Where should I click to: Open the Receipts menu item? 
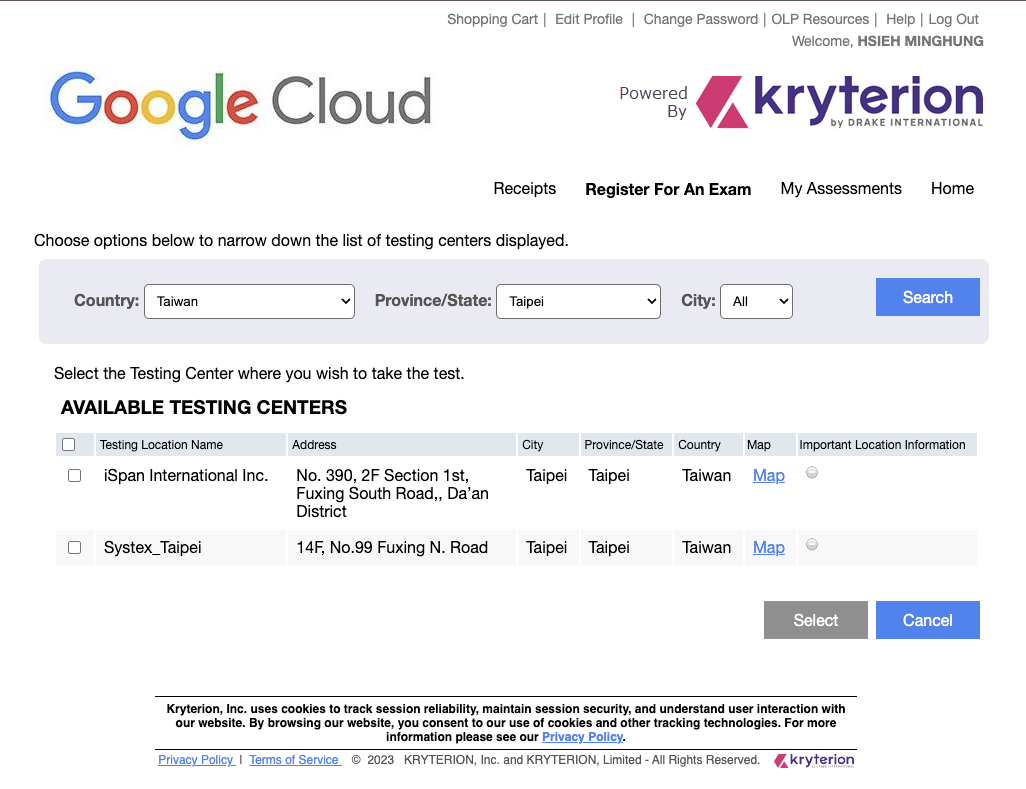click(525, 188)
